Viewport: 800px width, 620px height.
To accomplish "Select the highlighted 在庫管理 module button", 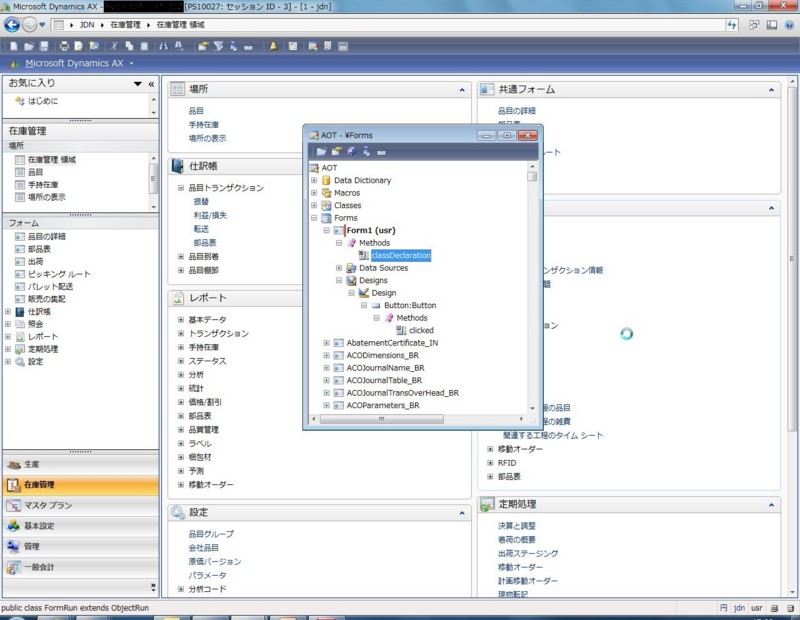I will 81,485.
